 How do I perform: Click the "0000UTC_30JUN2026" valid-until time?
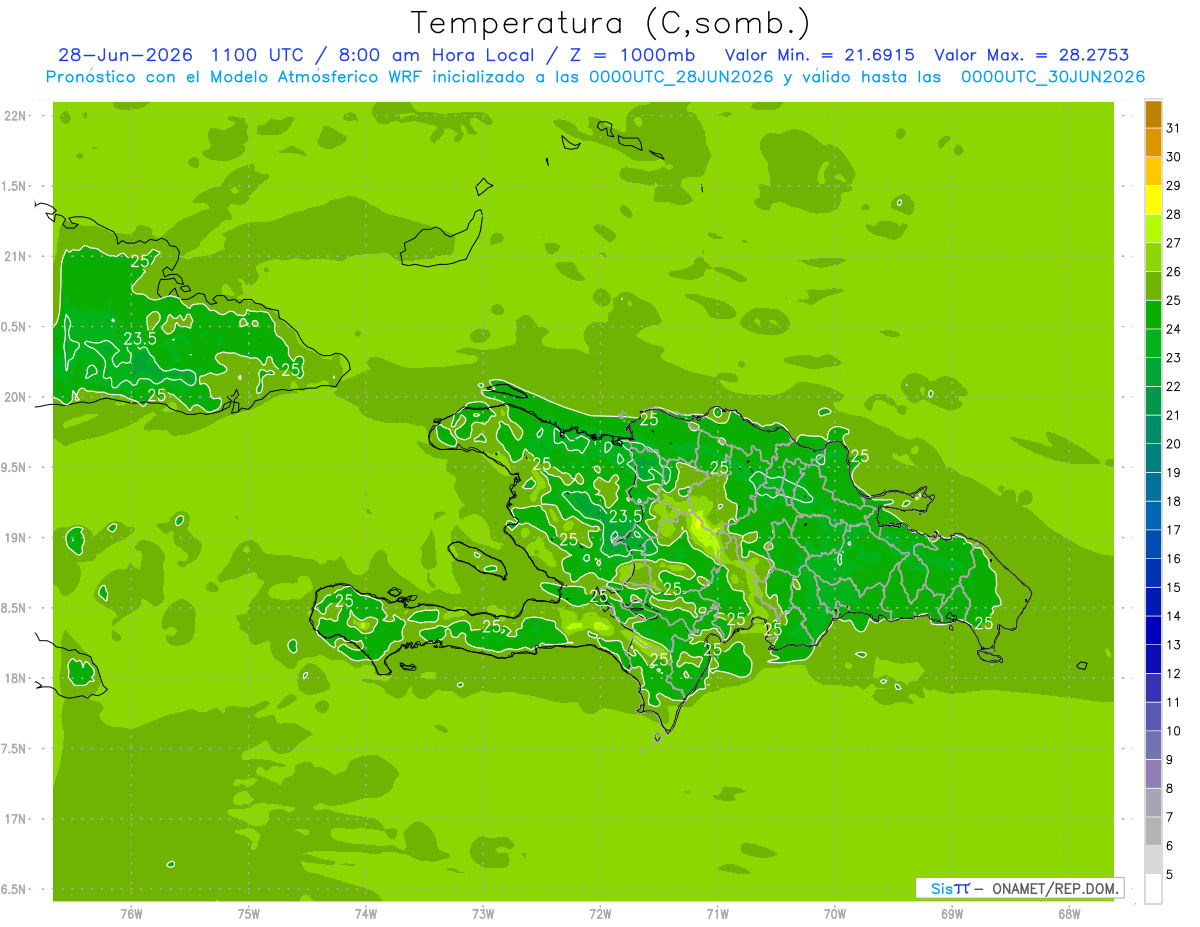tap(1053, 77)
